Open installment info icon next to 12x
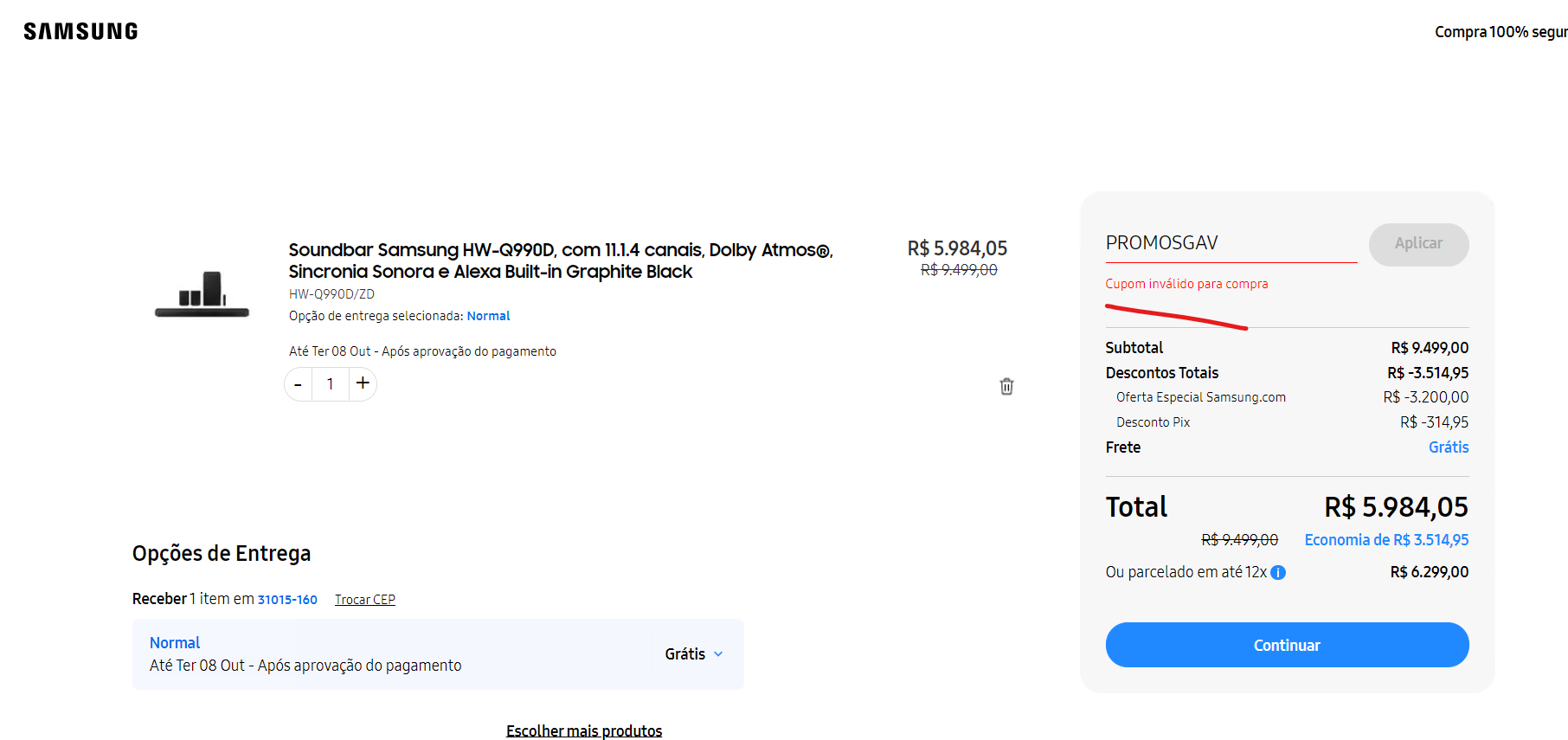Screen dimensions: 1568x740 click(1278, 572)
